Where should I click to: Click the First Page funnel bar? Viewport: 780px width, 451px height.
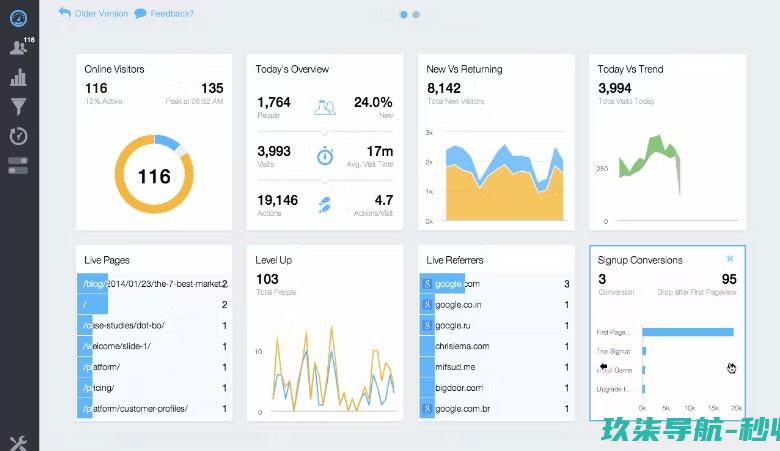point(688,332)
